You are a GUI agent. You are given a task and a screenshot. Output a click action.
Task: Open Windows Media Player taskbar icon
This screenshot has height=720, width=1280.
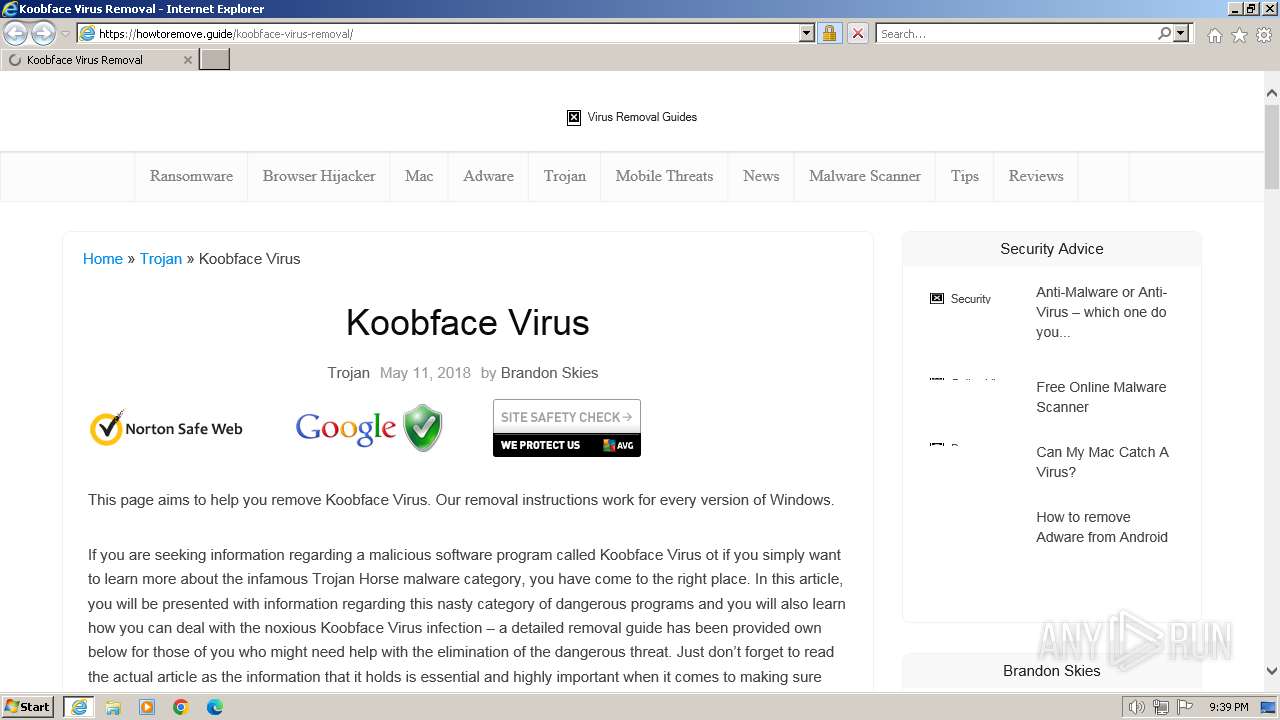(147, 707)
